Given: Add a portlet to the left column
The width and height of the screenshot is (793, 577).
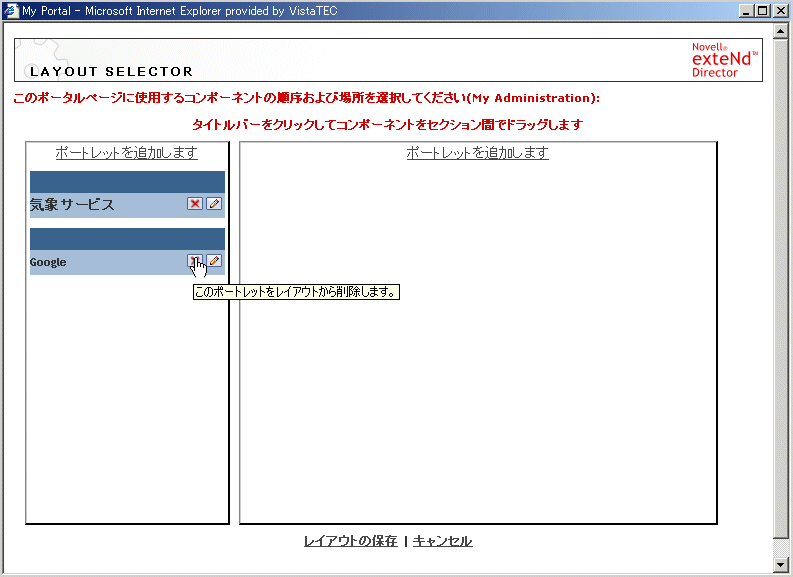Looking at the screenshot, I should tap(126, 152).
